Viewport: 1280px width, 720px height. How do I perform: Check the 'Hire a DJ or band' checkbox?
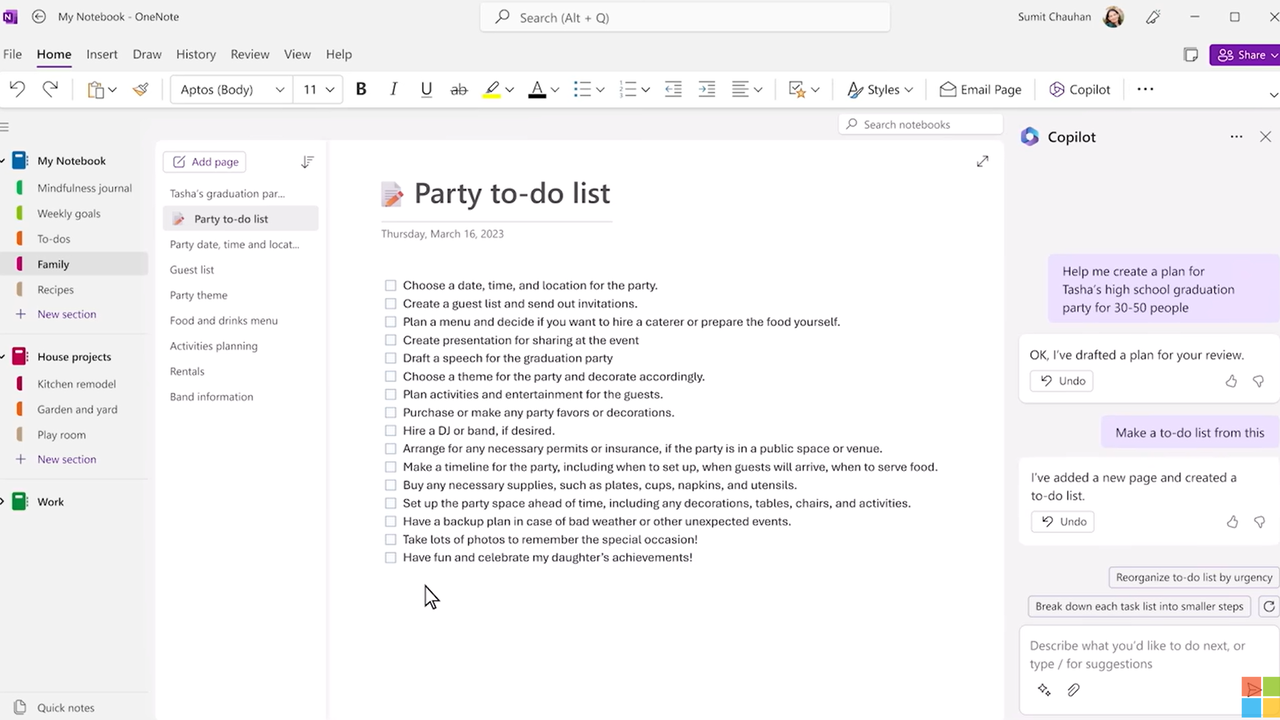[391, 431]
